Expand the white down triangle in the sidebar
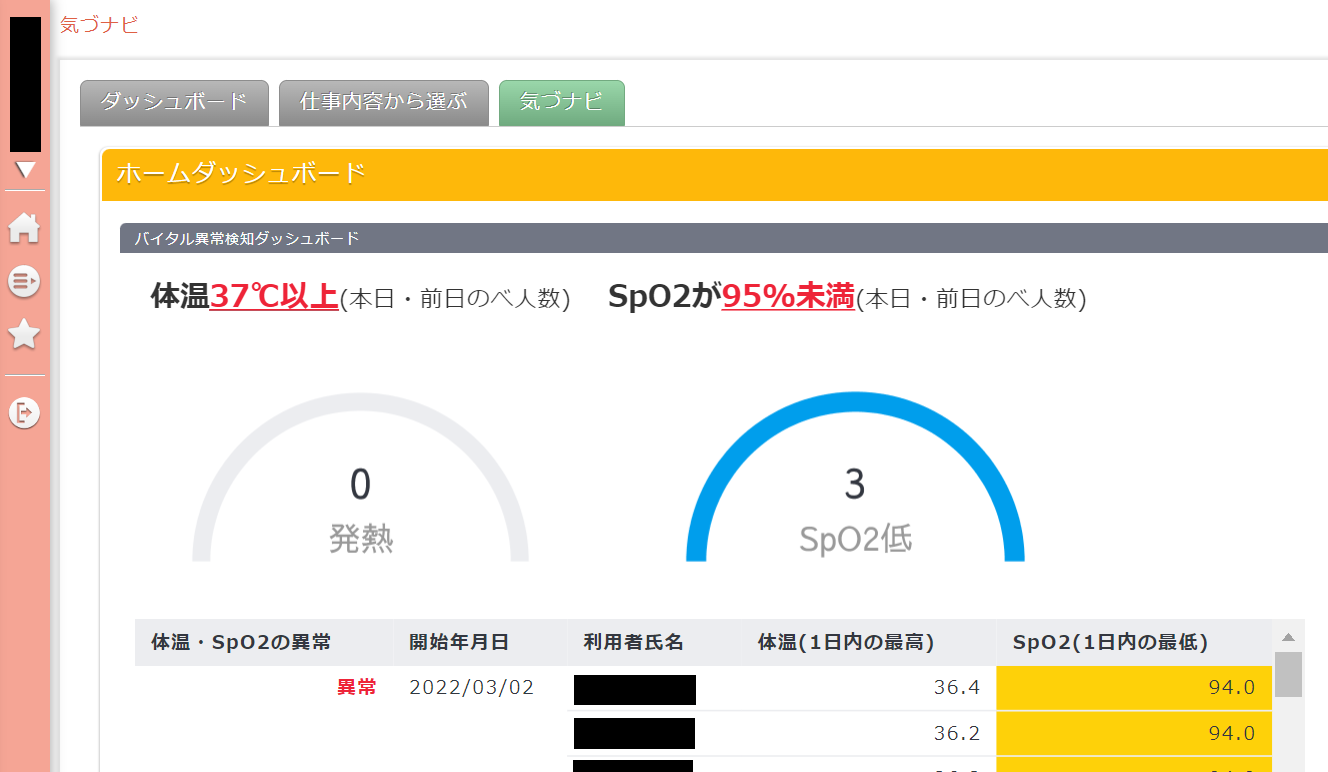Screen dimensions: 1328x772 25,170
